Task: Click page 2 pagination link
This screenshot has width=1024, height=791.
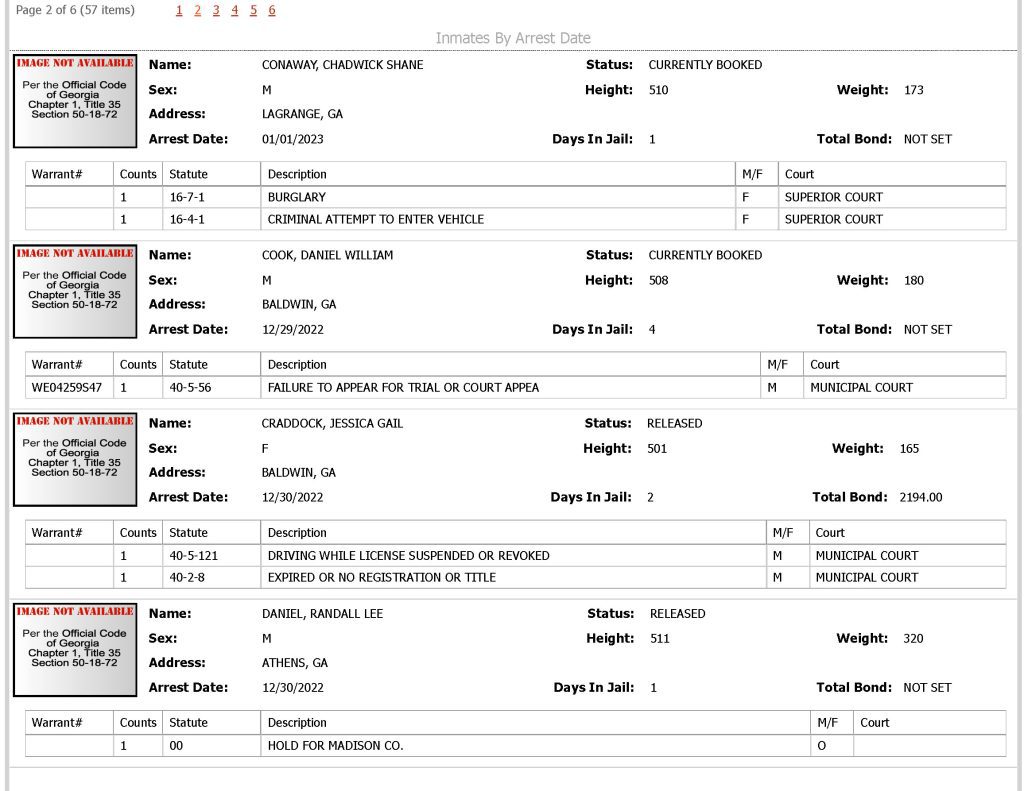Action: 197,10
